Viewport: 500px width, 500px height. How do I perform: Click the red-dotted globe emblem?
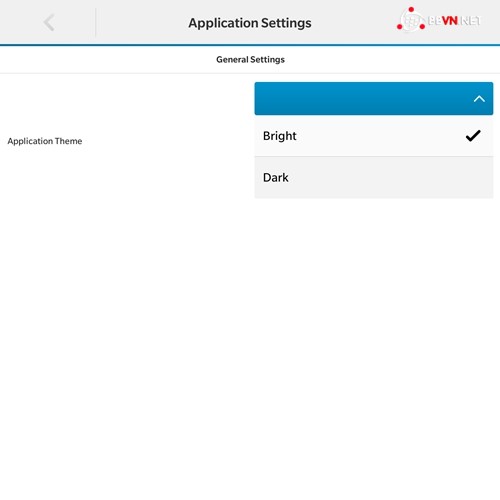click(411, 20)
